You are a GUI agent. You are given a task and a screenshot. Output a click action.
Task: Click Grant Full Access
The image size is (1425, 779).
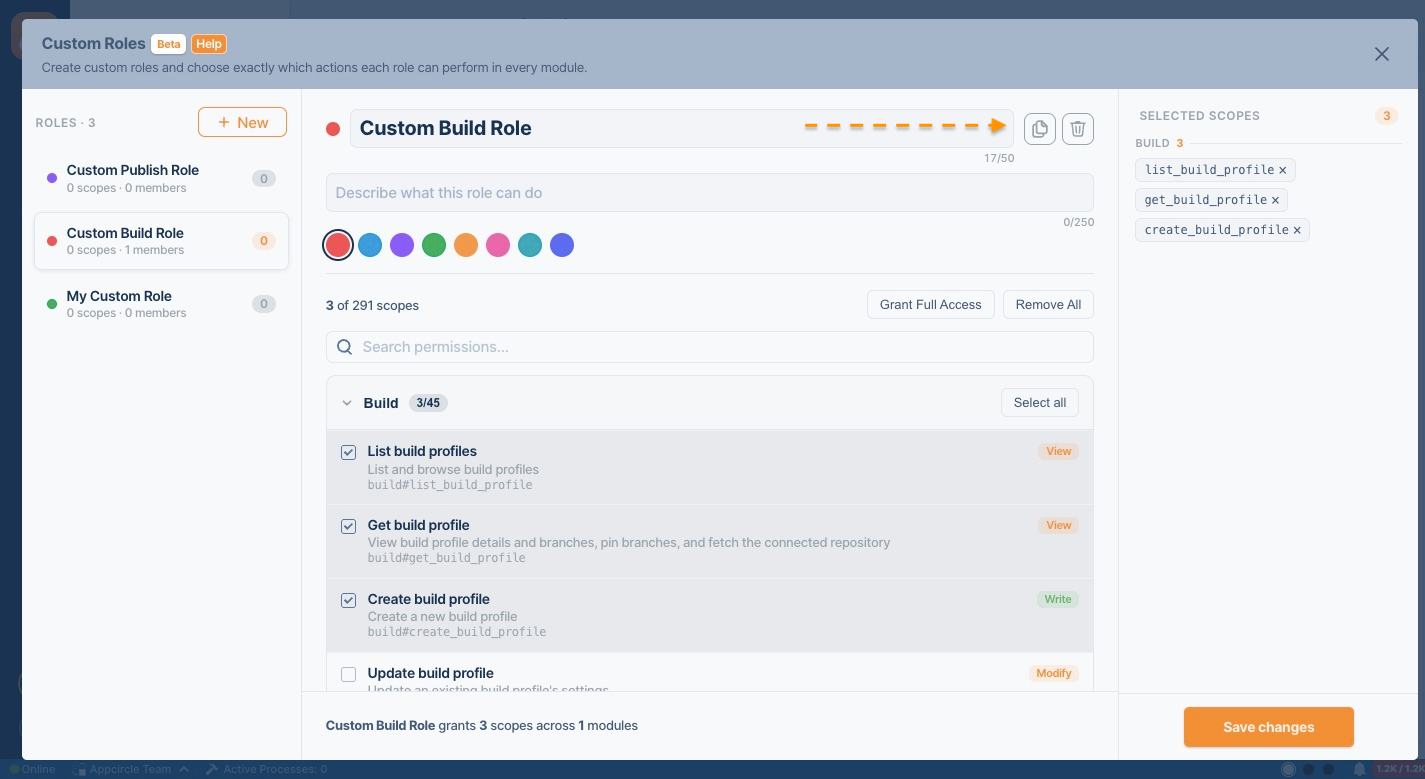click(931, 305)
